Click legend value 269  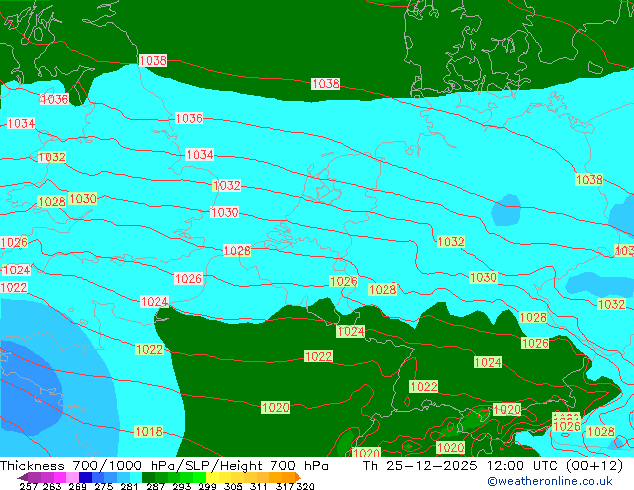[78, 486]
